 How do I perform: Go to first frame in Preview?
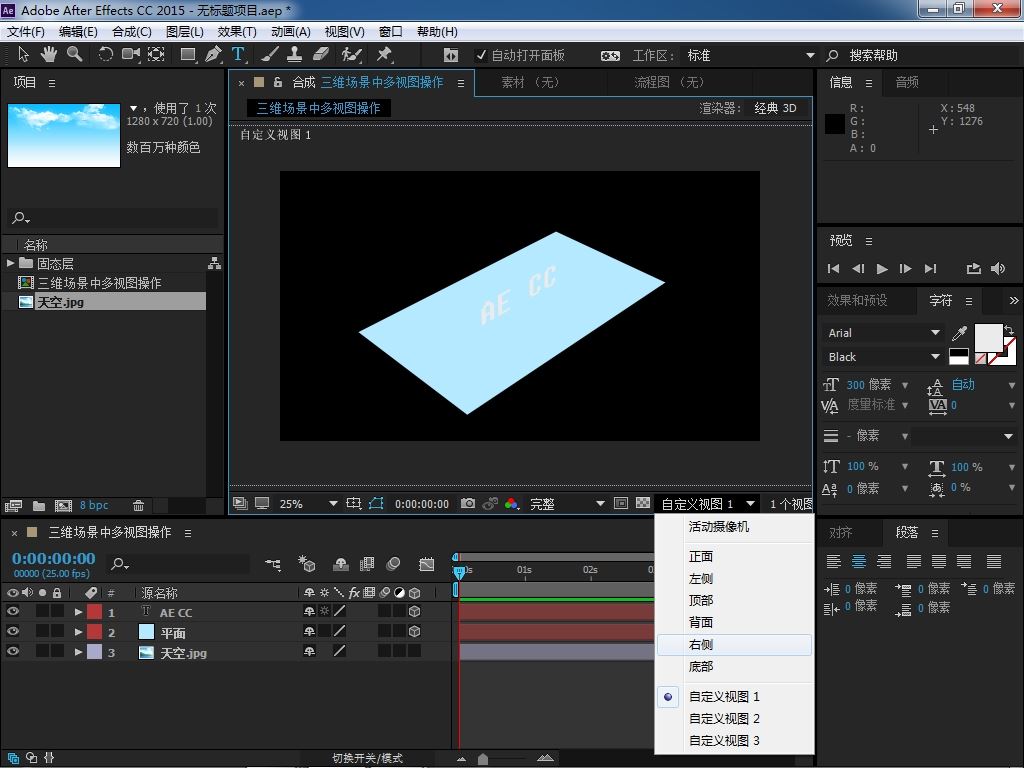[x=833, y=268]
